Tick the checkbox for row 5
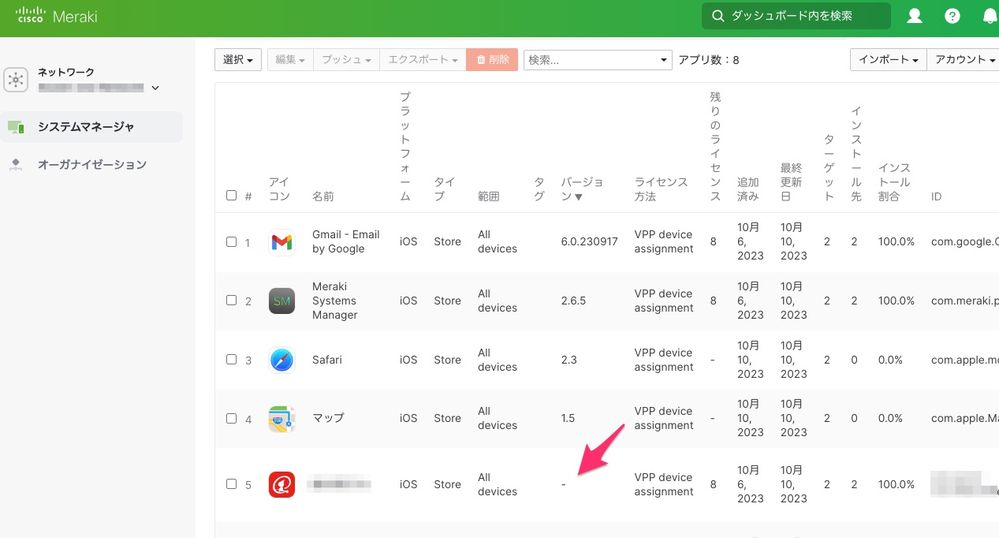Viewport: 999px width, 538px height. click(x=231, y=484)
